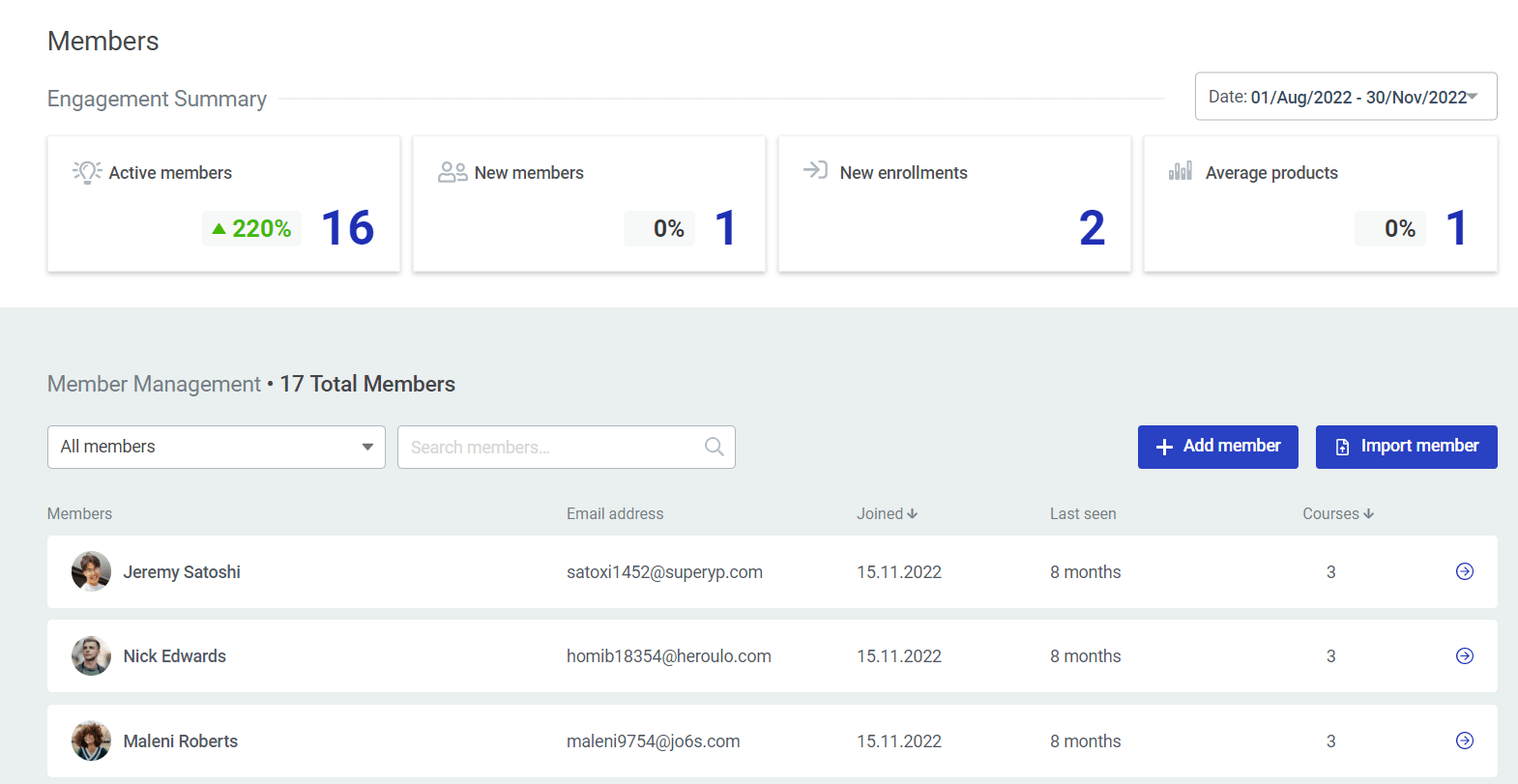1518x784 pixels.
Task: Open Nick Edwards' details arrow icon
Action: (1464, 656)
